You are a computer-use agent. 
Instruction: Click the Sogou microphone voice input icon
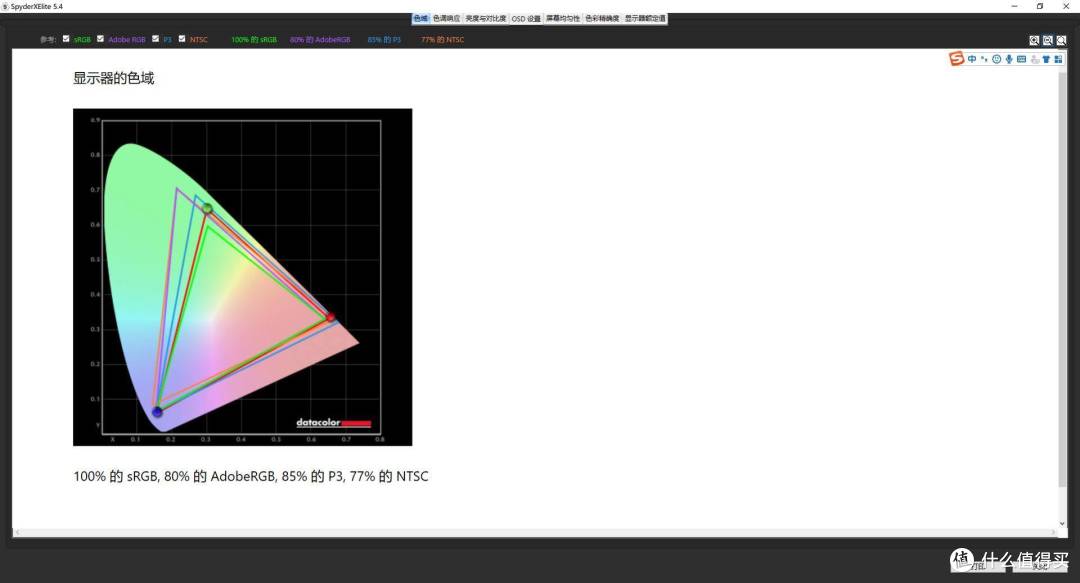1009,59
